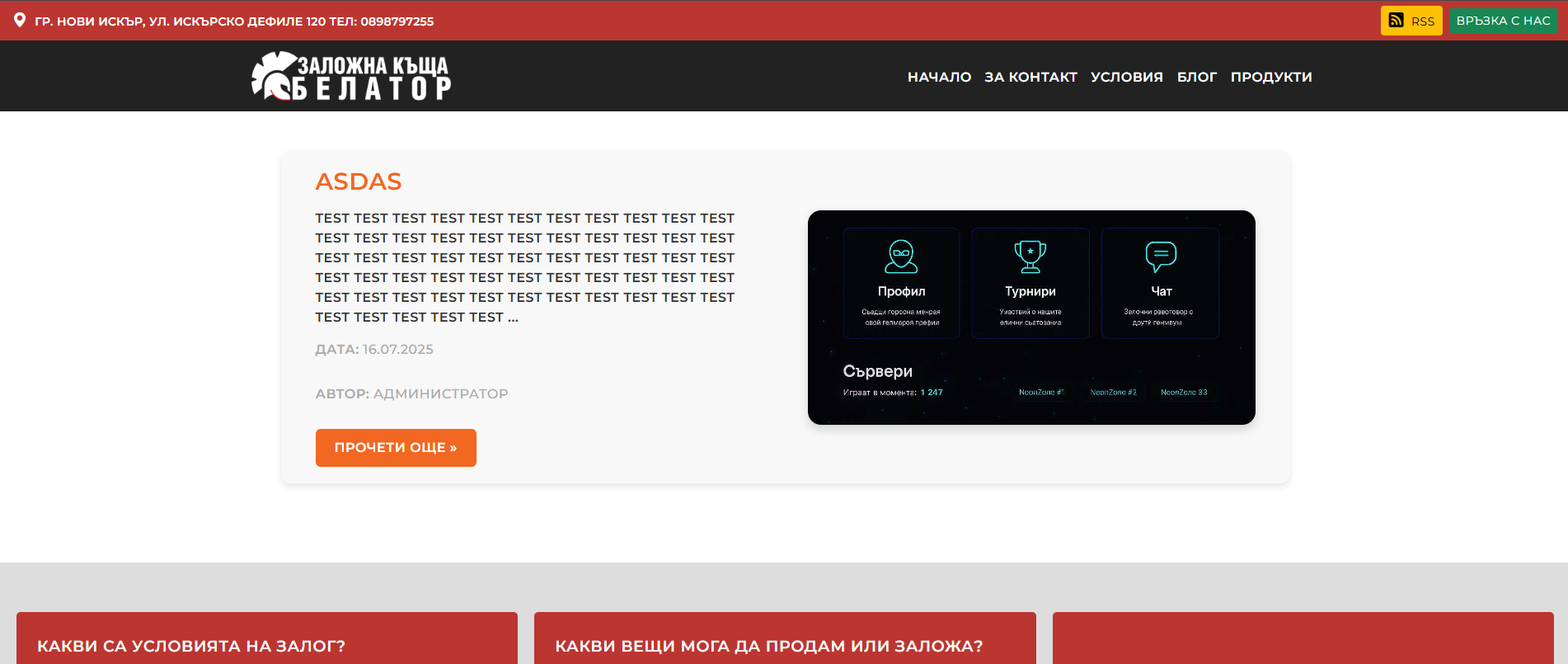1568x664 pixels.
Task: Go to ЗА КОНТАКТ page
Action: (x=1030, y=77)
